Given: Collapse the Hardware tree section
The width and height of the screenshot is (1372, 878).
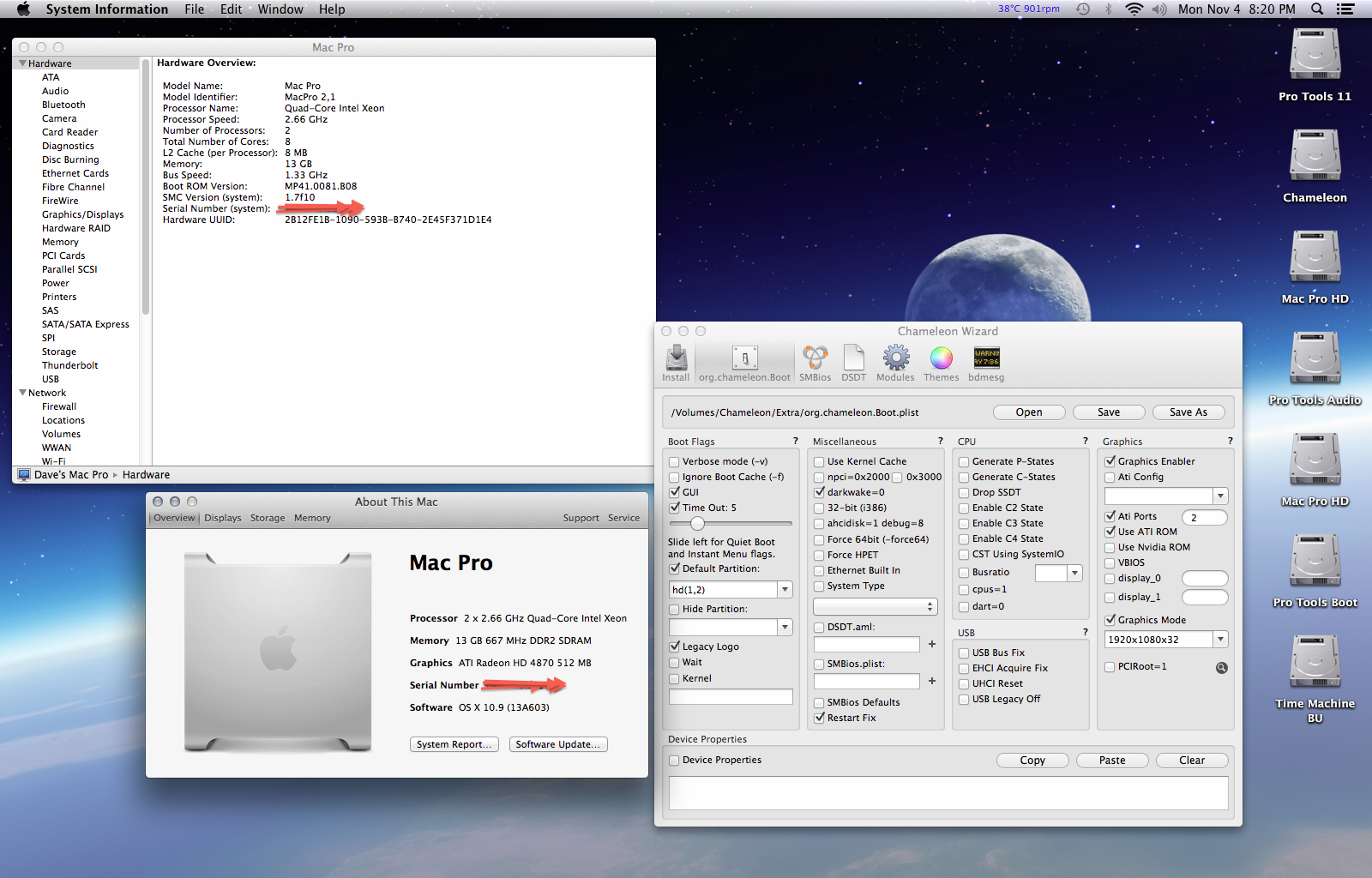Looking at the screenshot, I should point(23,63).
